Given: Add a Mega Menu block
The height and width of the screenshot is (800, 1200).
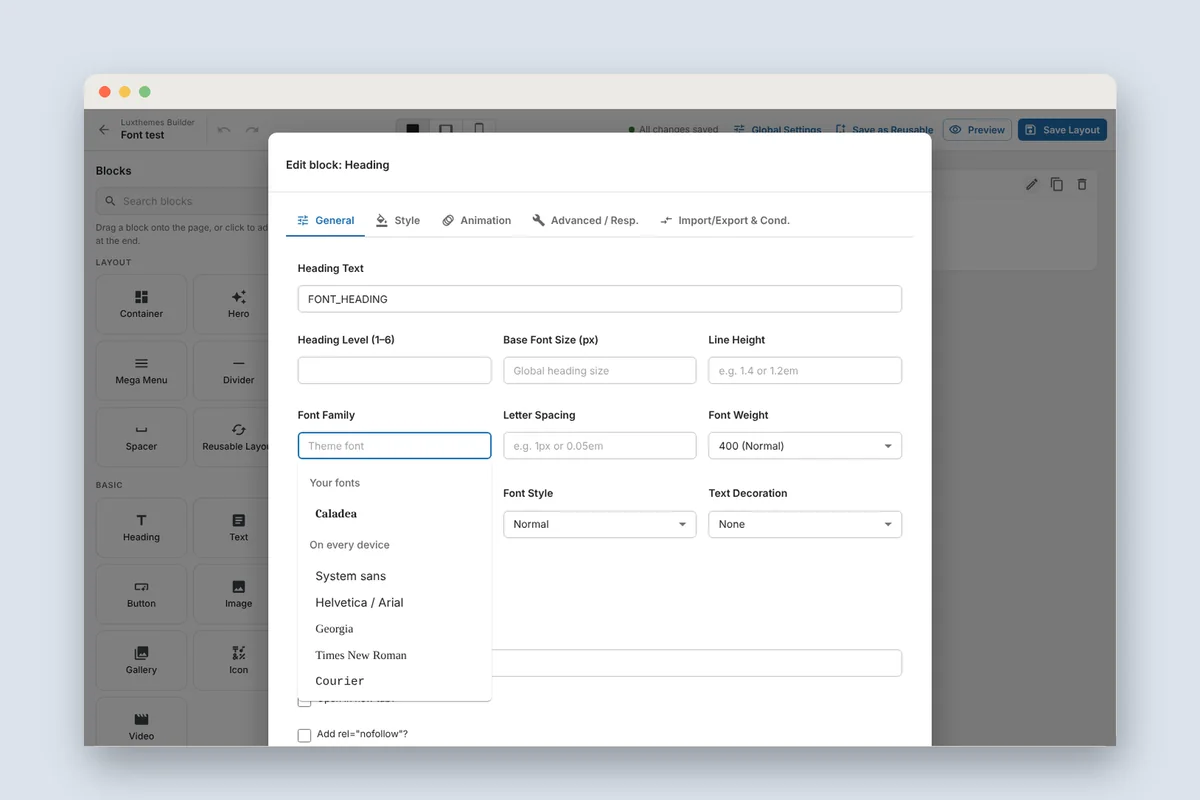Looking at the screenshot, I should click(141, 371).
